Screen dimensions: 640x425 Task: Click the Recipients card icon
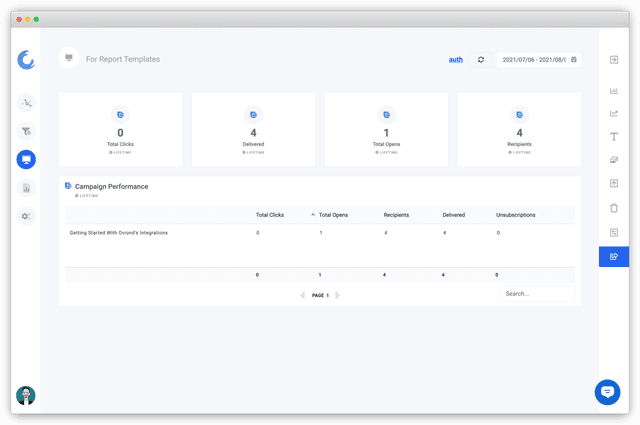point(520,115)
